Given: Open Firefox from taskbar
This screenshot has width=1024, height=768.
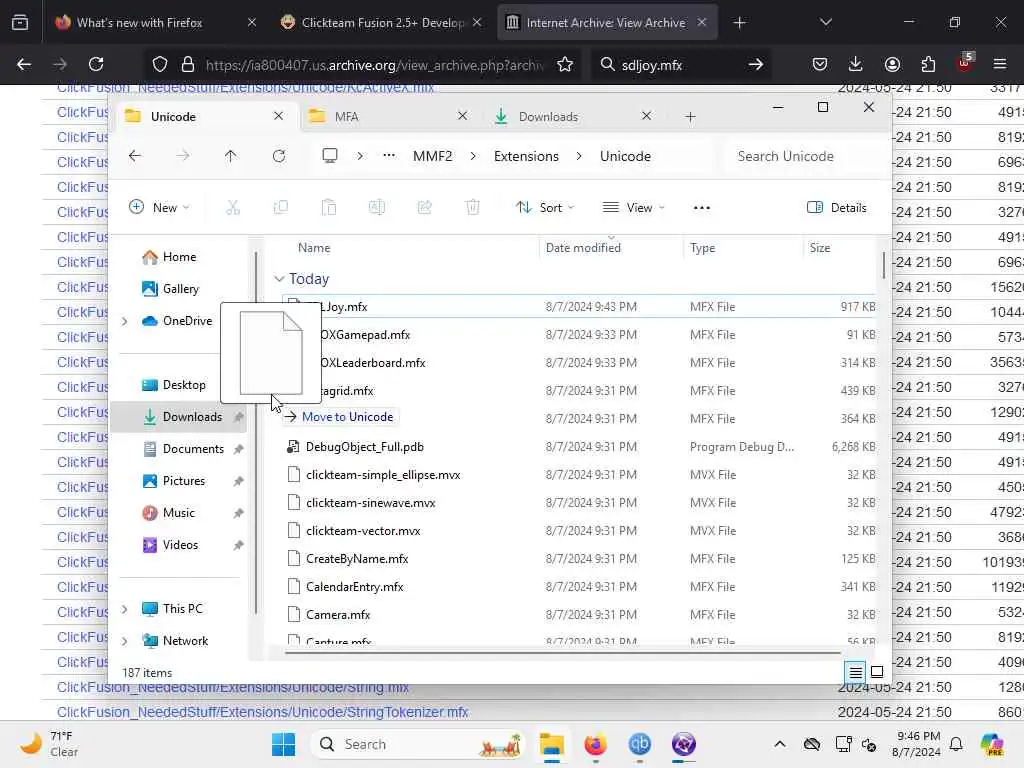Looking at the screenshot, I should click(595, 744).
